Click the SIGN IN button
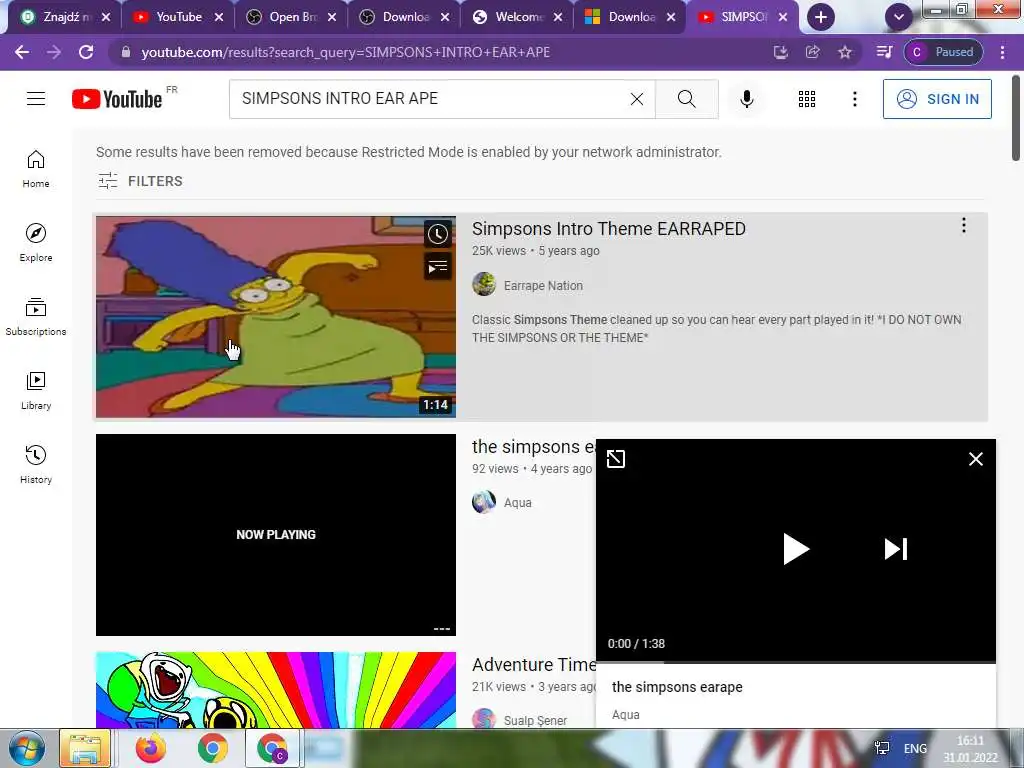This screenshot has height=768, width=1024. point(936,99)
